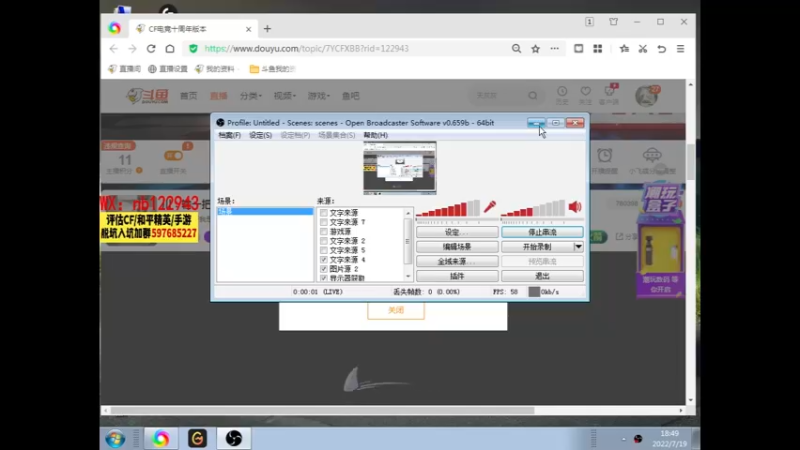Open the browser home page icon

[170, 48]
